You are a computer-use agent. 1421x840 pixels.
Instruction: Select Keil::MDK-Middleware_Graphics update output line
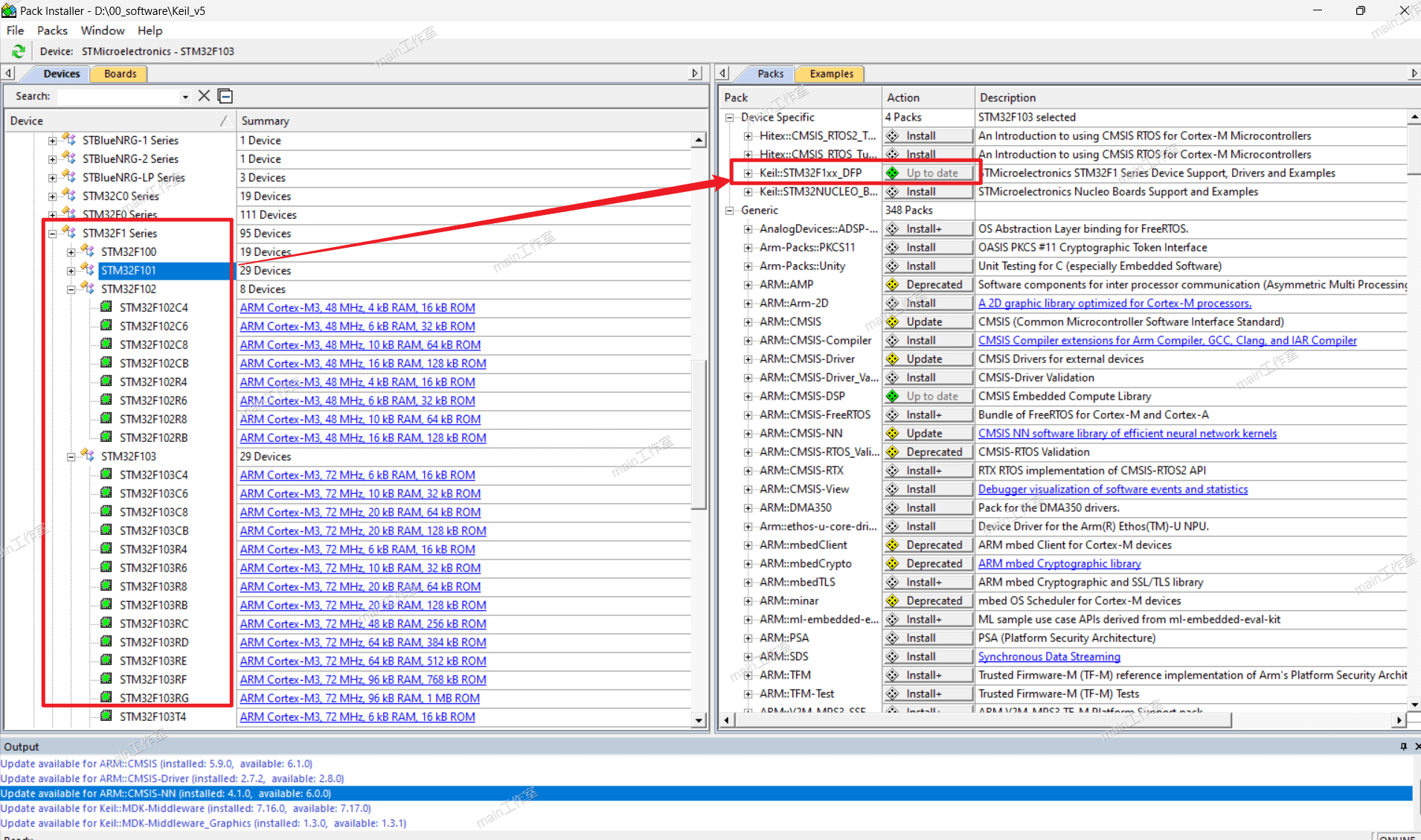tap(203, 823)
